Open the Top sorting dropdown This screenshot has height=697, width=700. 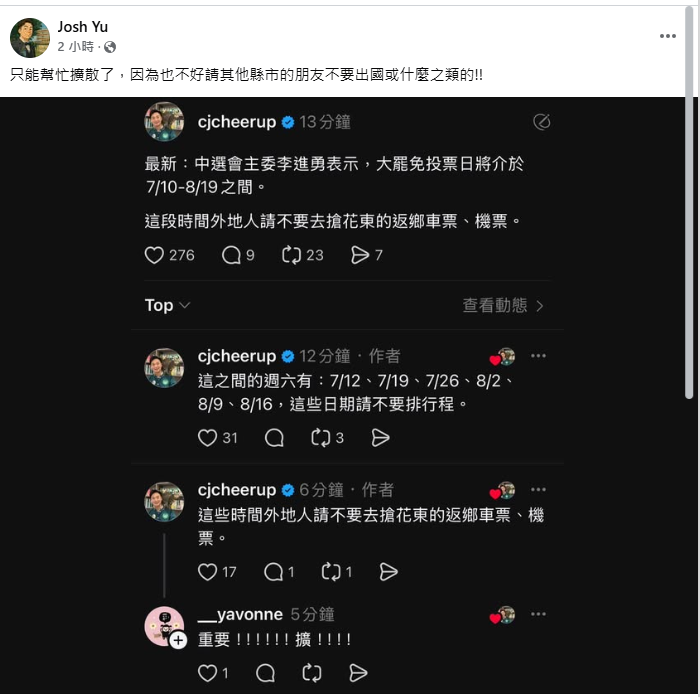click(167, 305)
